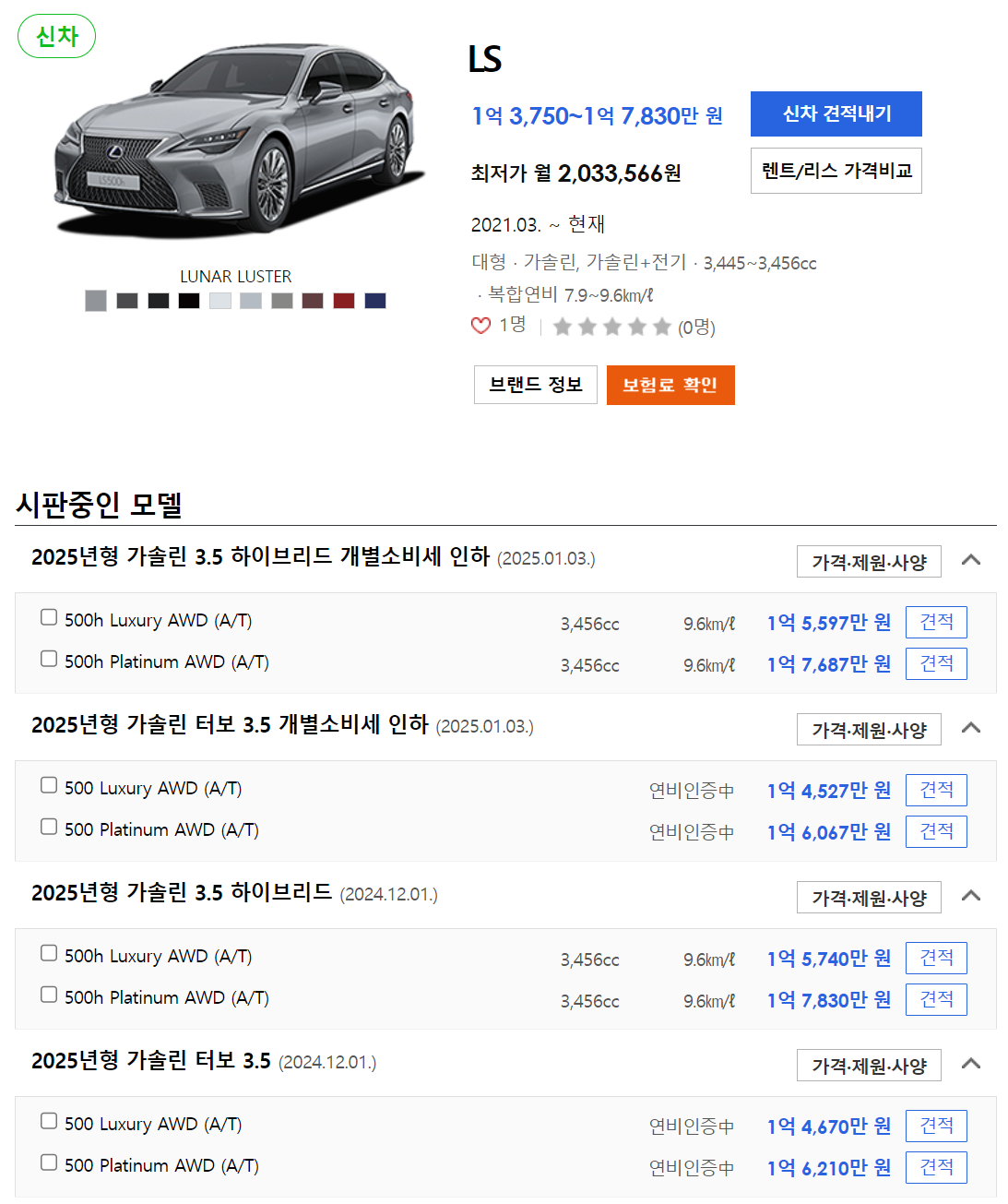Collapse 가솔린 3.5 하이브리드 (2024.12.01.) chevron
Viewport: 1008px width, 1204px height.
point(970,896)
